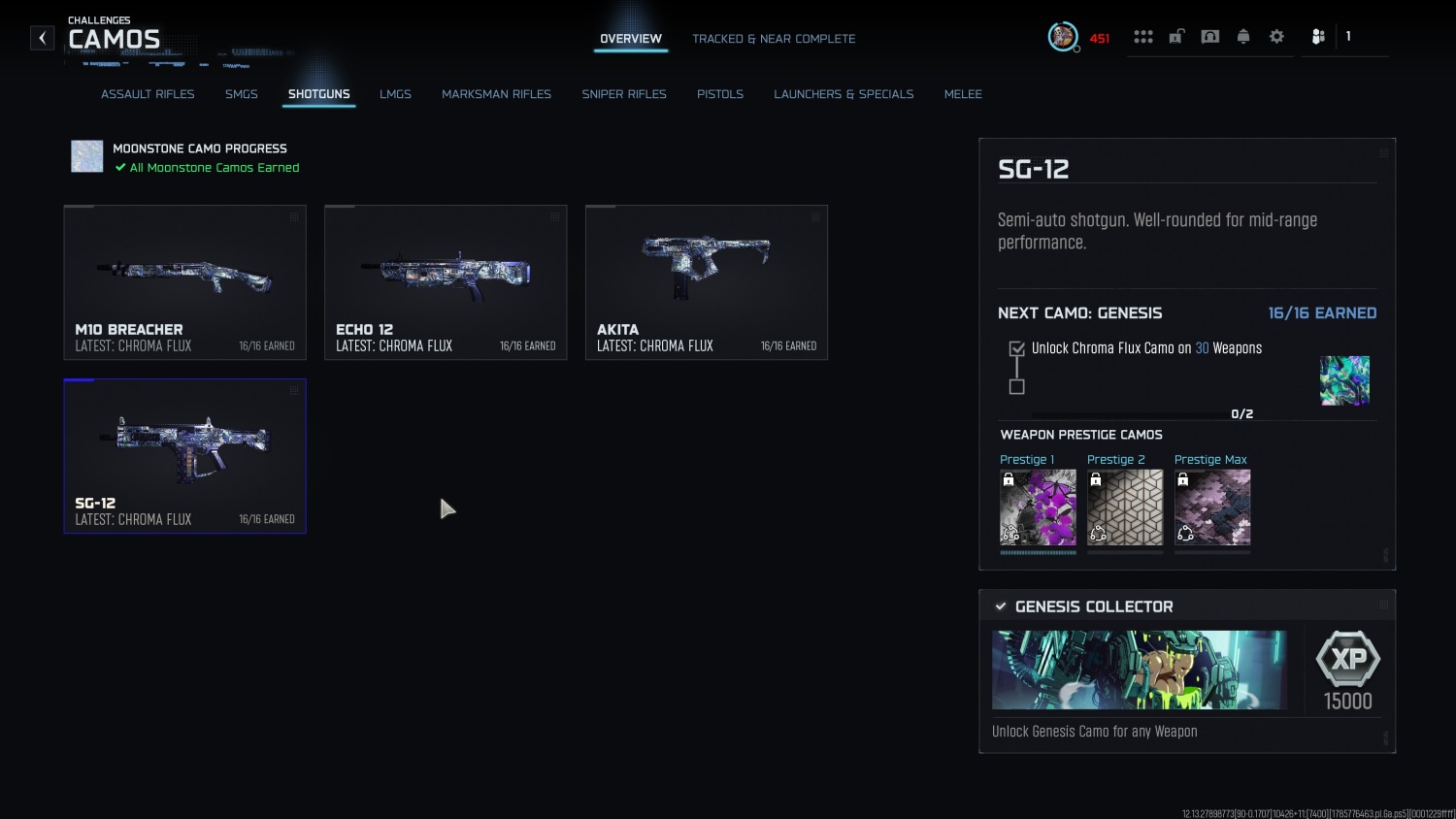Click the grip icon on Akita card
The image size is (1456, 819).
point(816,217)
